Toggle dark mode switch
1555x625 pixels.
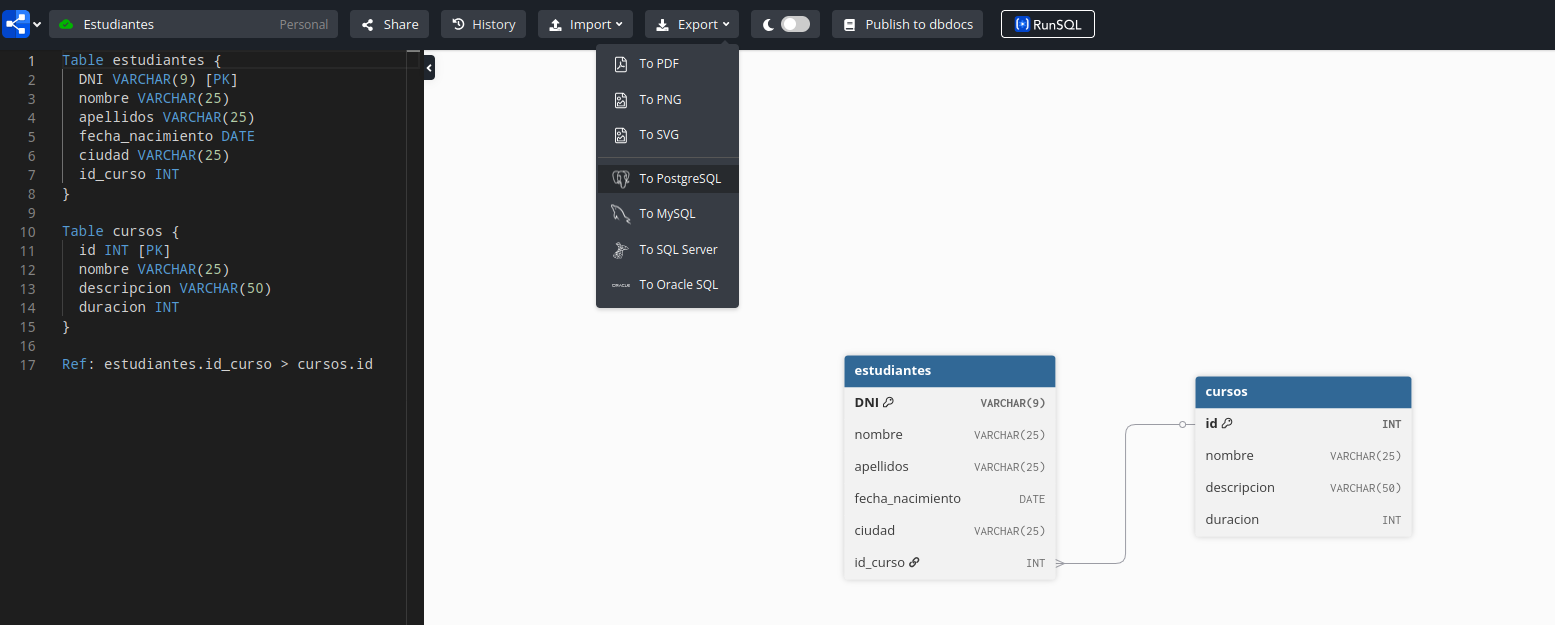(794, 24)
